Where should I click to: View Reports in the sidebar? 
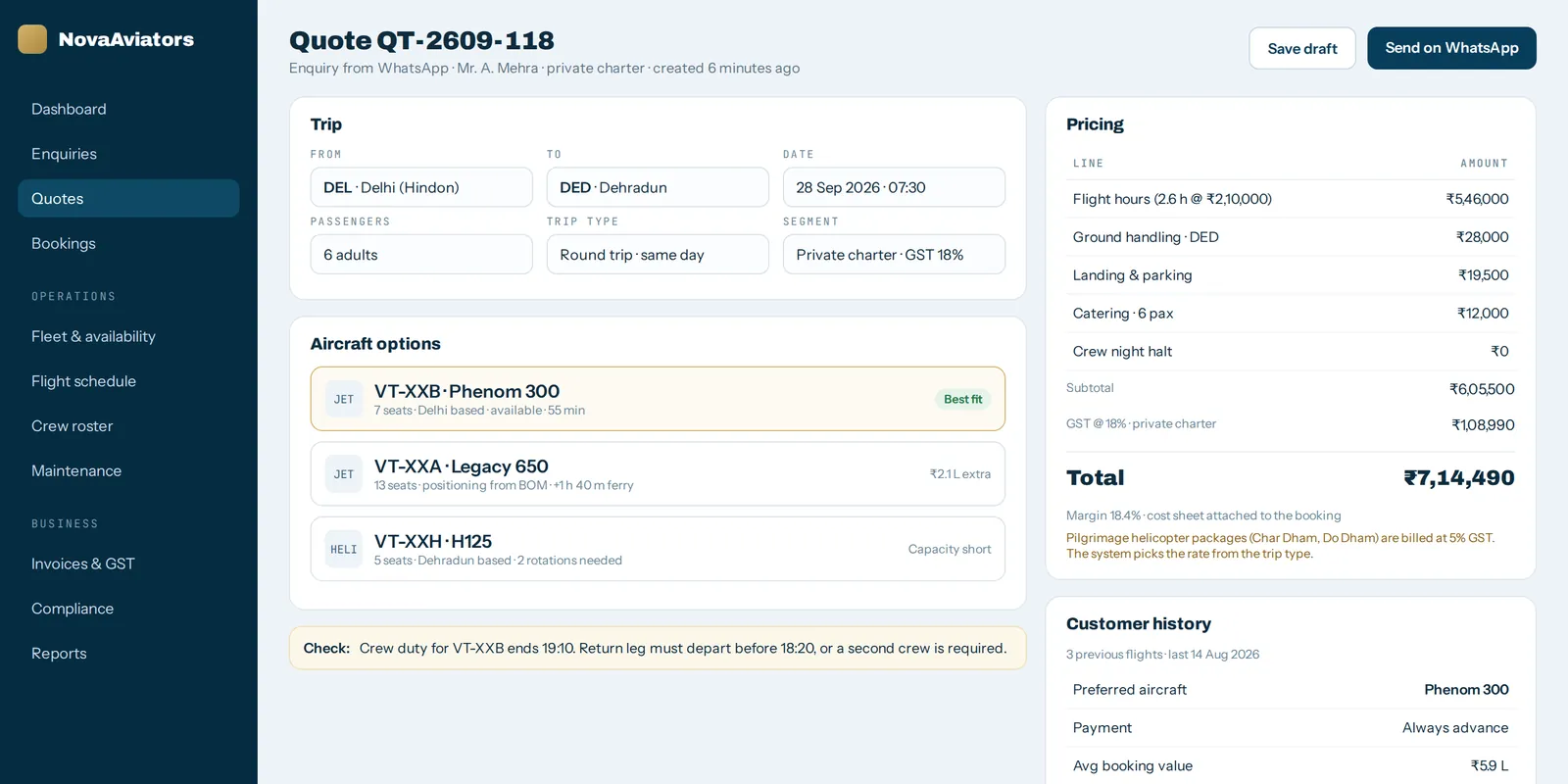[x=128, y=654]
